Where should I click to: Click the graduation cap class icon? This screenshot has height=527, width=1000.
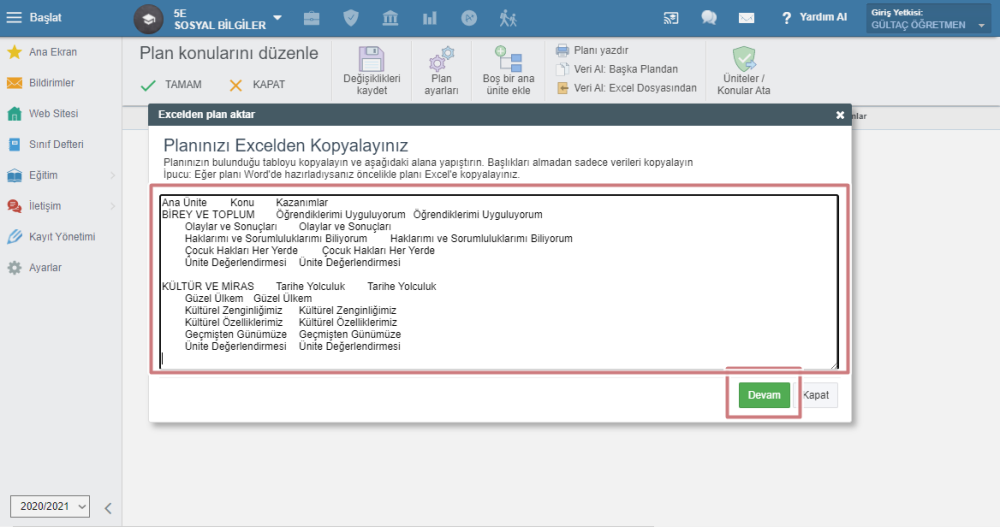149,19
